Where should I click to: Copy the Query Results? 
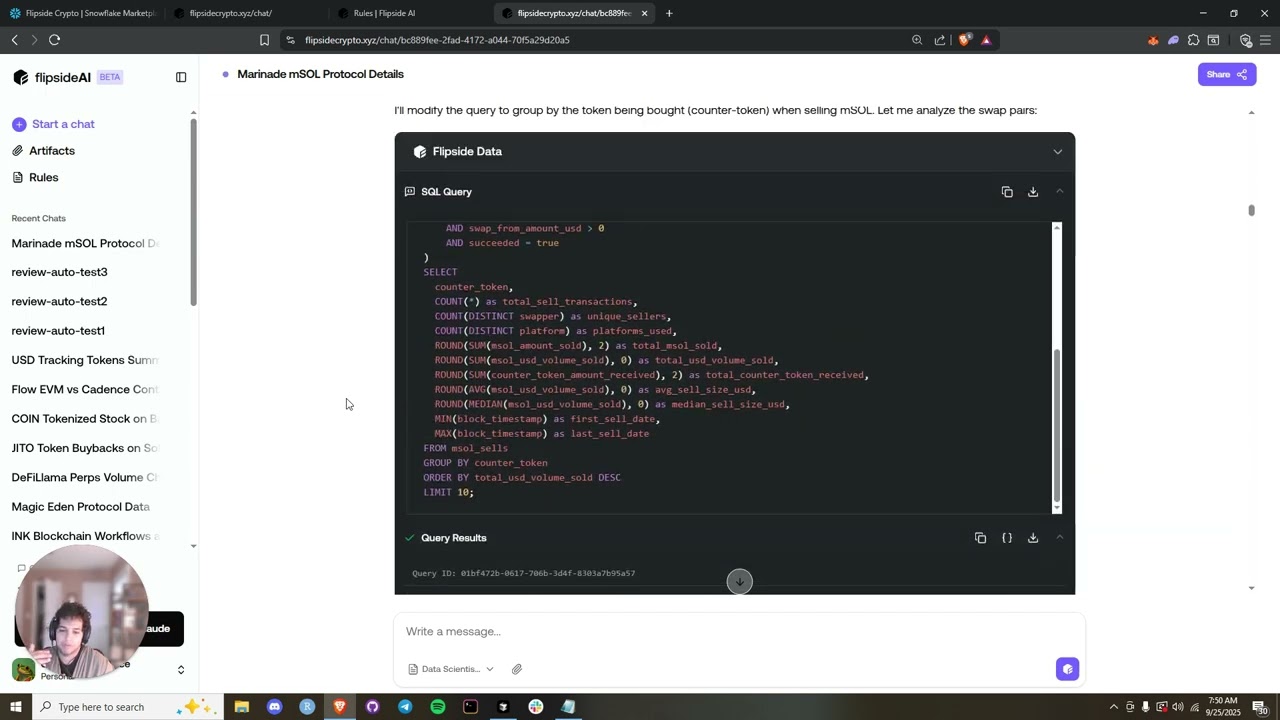click(x=980, y=538)
